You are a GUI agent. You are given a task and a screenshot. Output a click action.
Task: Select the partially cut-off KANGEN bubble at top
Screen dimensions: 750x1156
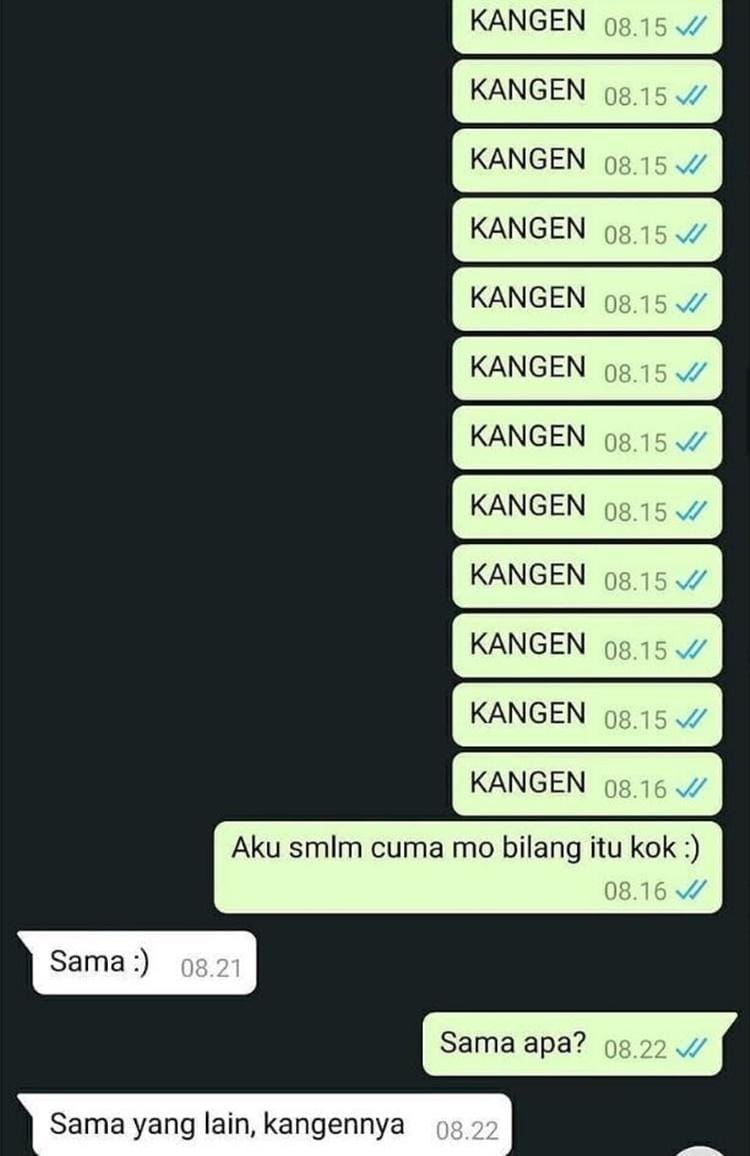[x=587, y=27]
